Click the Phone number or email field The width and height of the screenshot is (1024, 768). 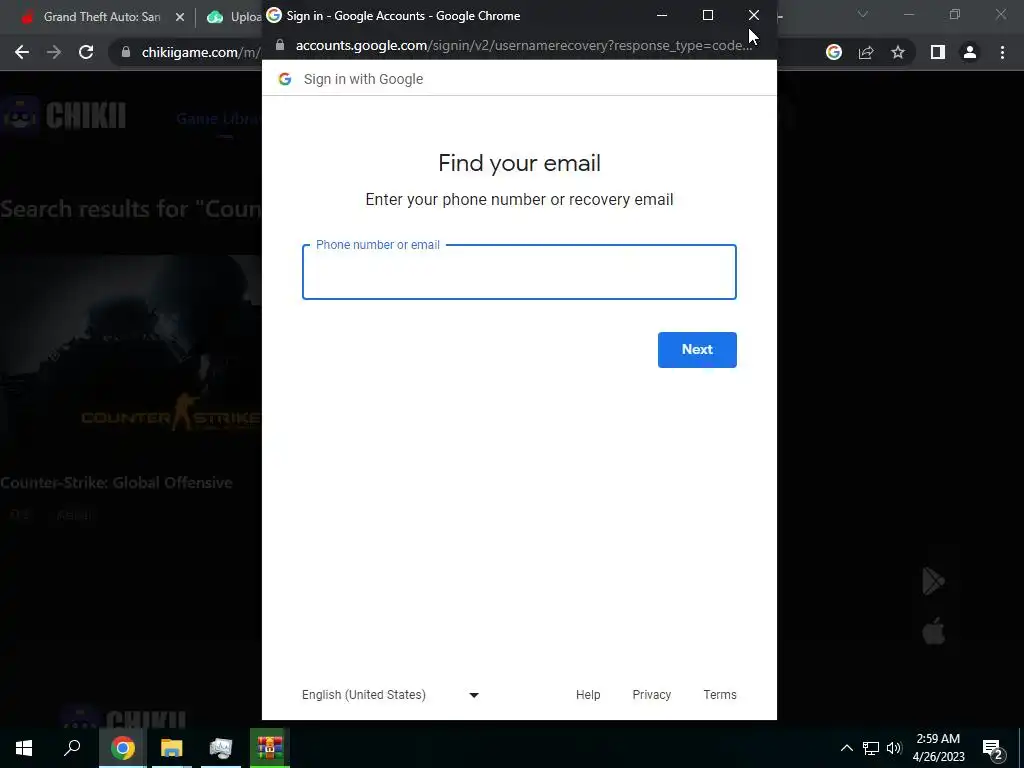[519, 272]
